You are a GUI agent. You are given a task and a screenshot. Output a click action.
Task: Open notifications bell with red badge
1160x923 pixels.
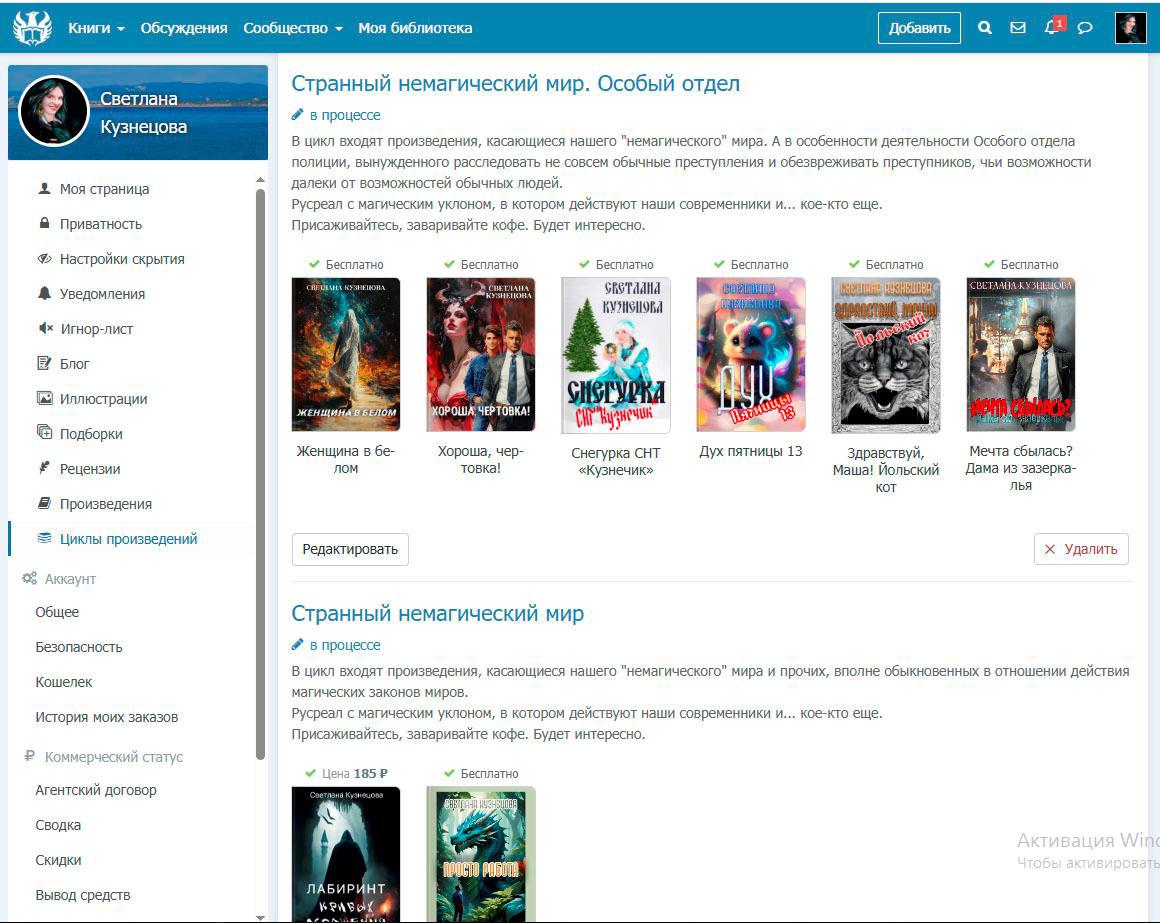click(1051, 27)
